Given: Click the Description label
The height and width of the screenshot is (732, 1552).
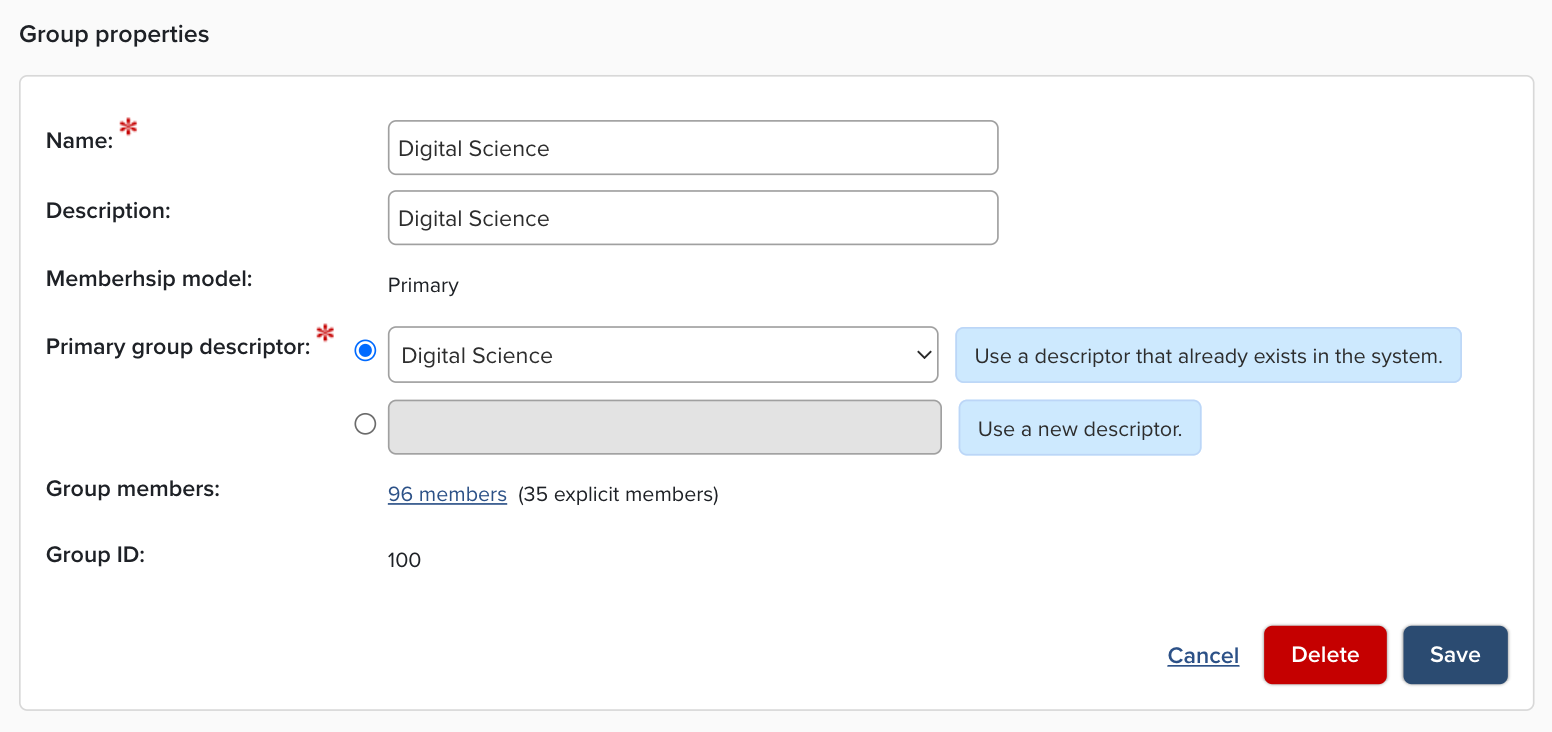Looking at the screenshot, I should [x=108, y=211].
